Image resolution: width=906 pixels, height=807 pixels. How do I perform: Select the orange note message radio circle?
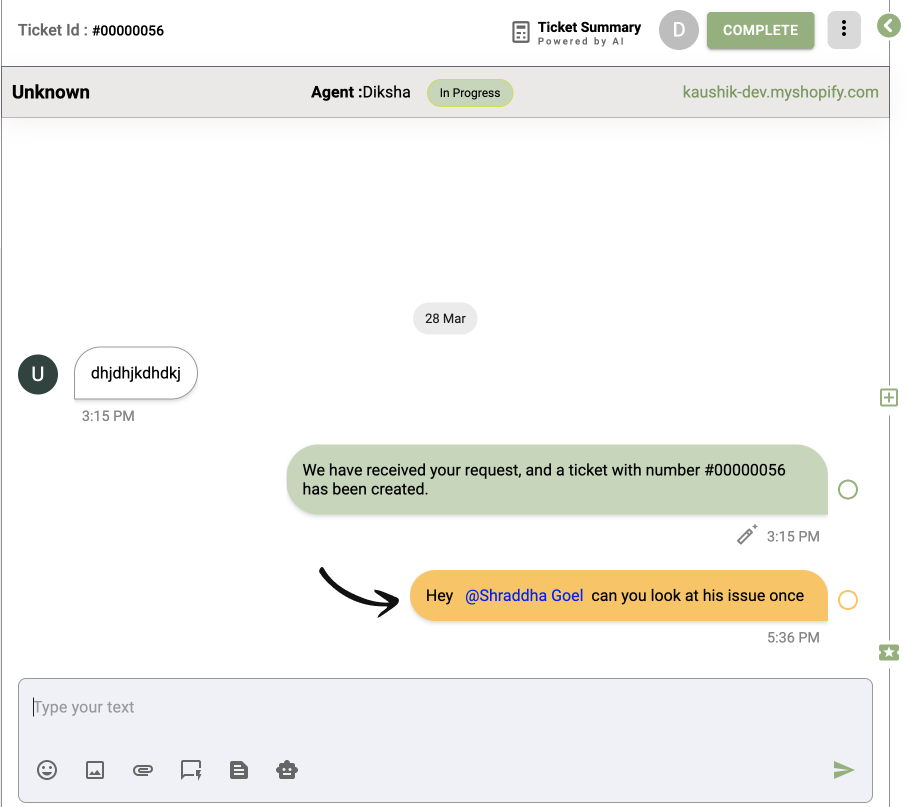(848, 600)
